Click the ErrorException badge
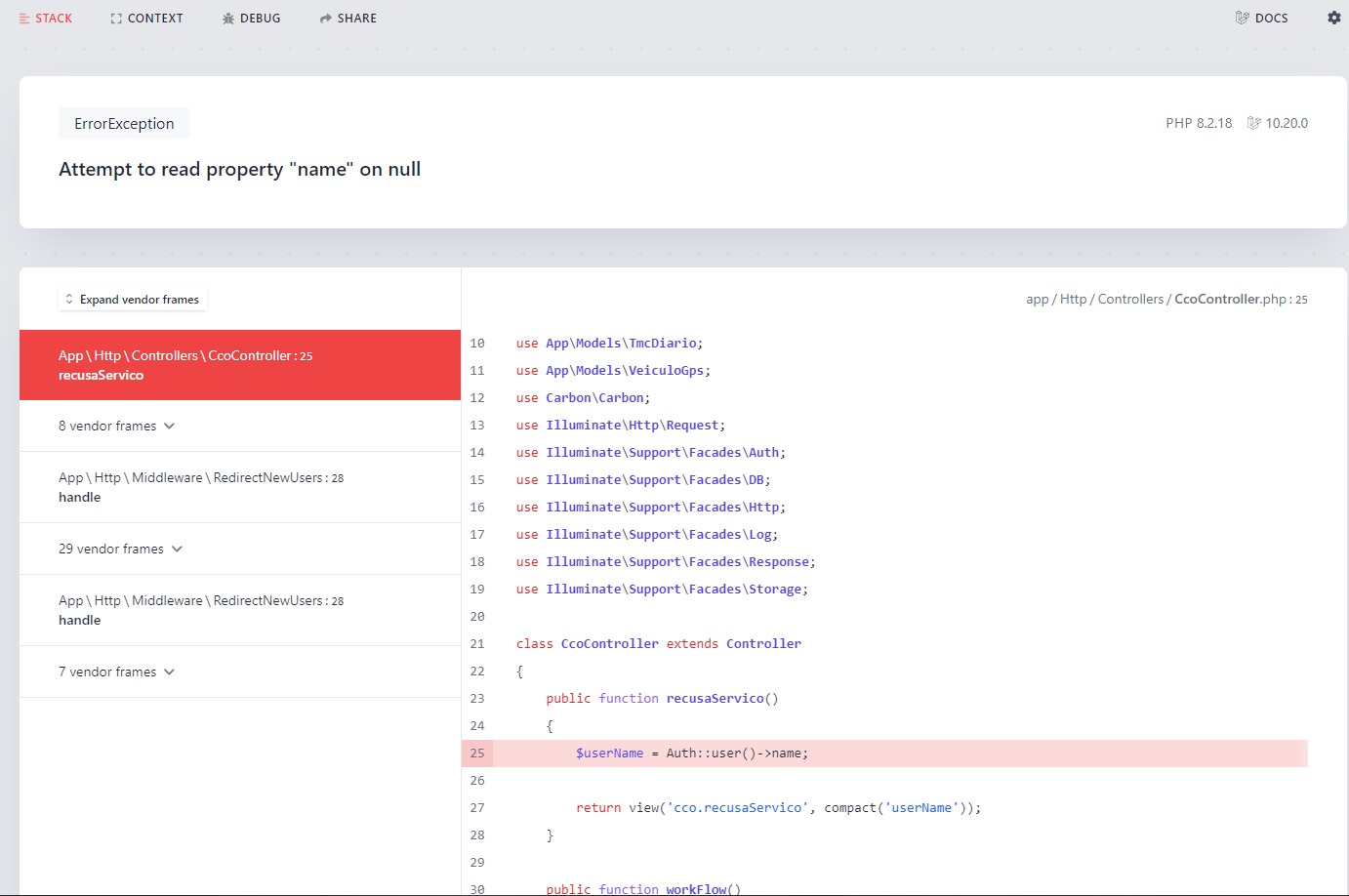The image size is (1349, 896). click(124, 123)
